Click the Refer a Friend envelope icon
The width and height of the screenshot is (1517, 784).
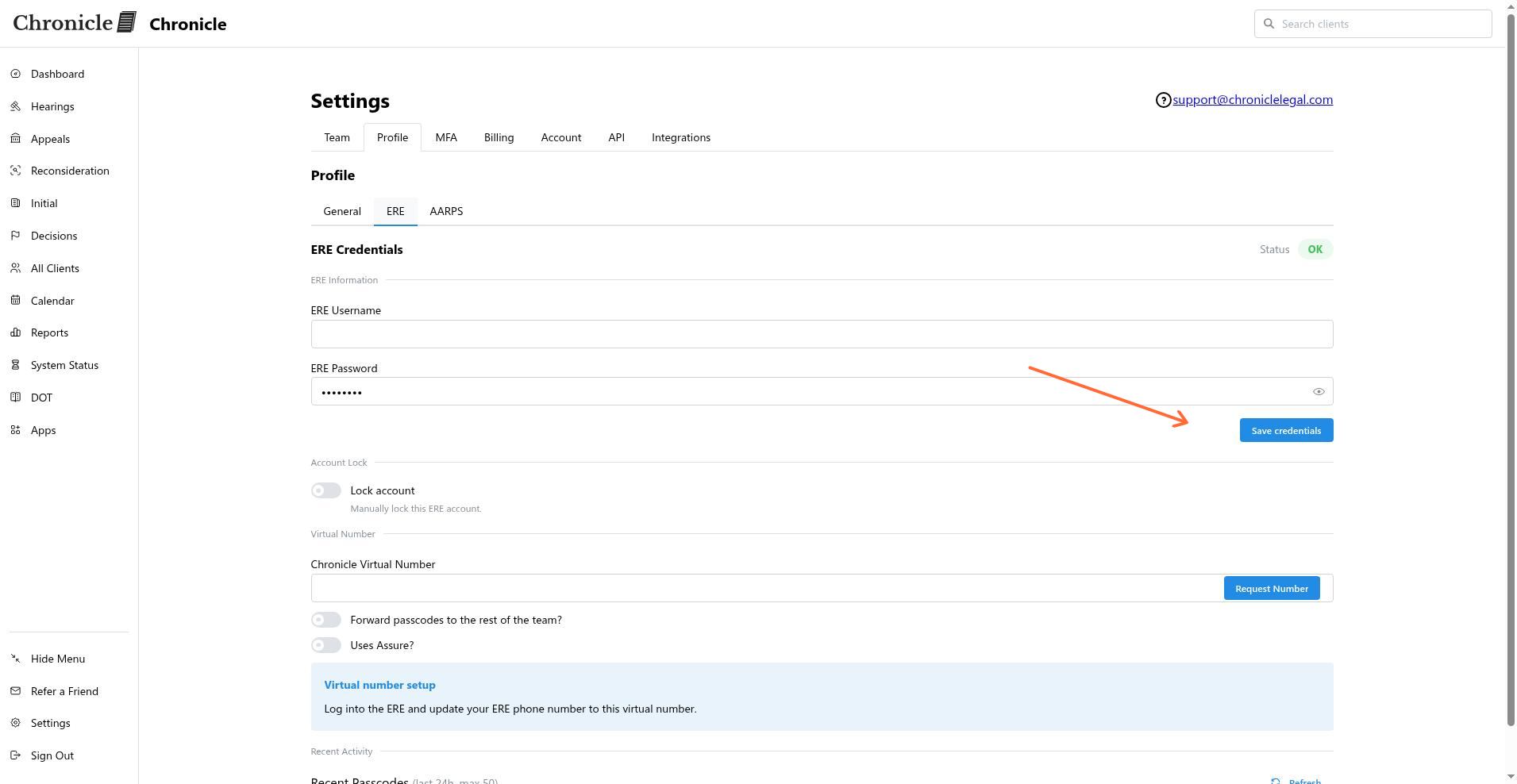(15, 691)
